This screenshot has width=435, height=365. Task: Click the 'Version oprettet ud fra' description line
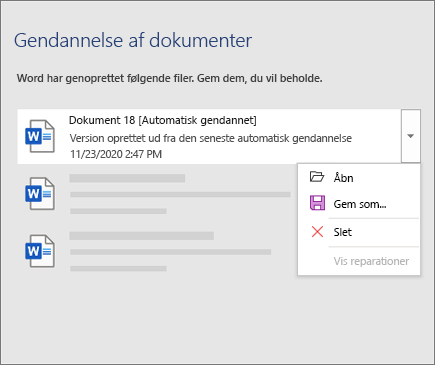(211, 138)
